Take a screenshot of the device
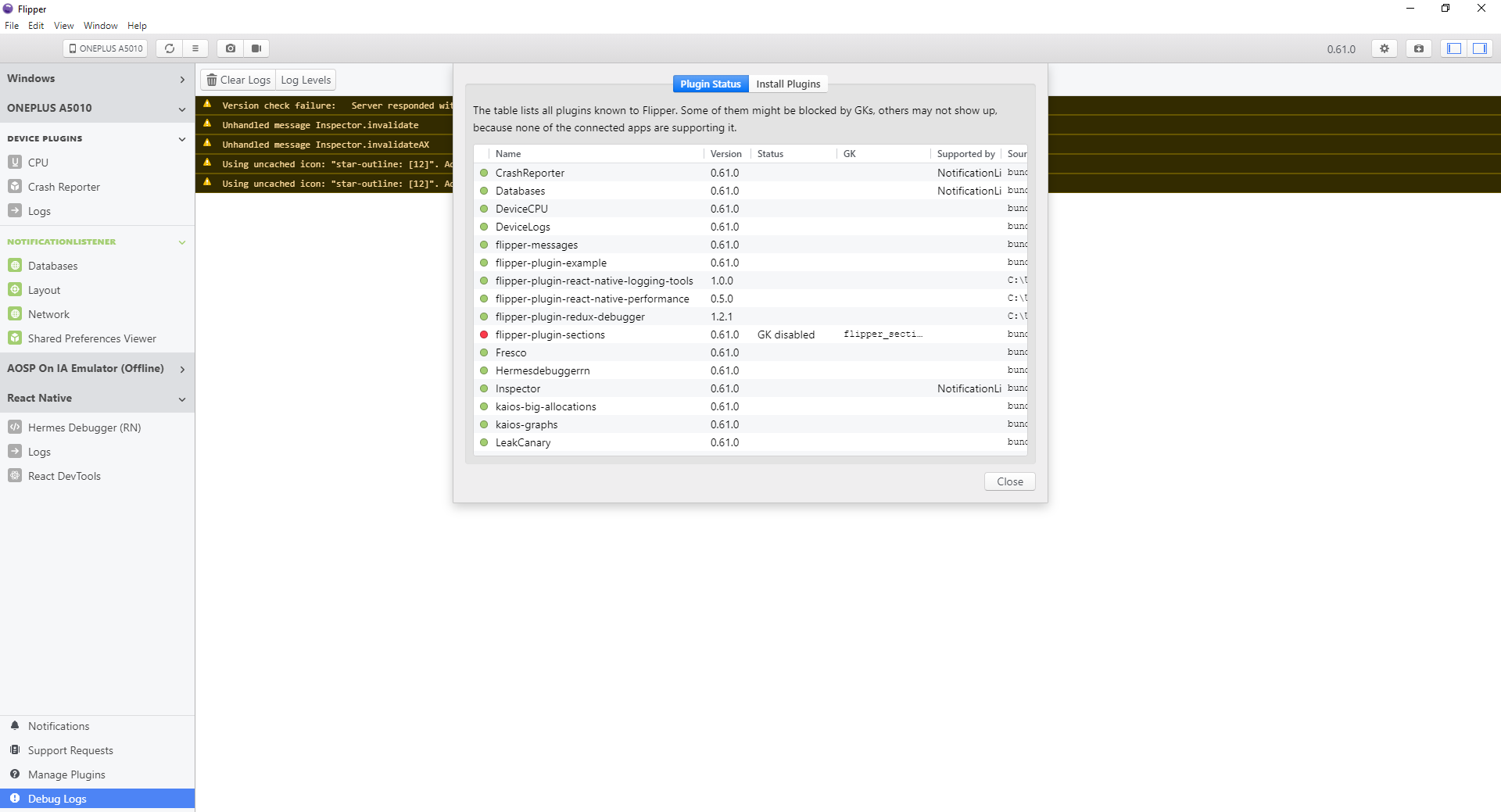This screenshot has width=1501, height=812. pyautogui.click(x=230, y=48)
